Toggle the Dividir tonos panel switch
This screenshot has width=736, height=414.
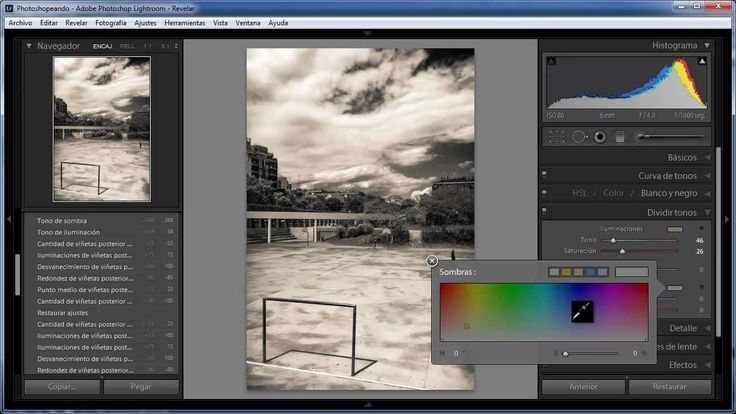click(x=544, y=211)
